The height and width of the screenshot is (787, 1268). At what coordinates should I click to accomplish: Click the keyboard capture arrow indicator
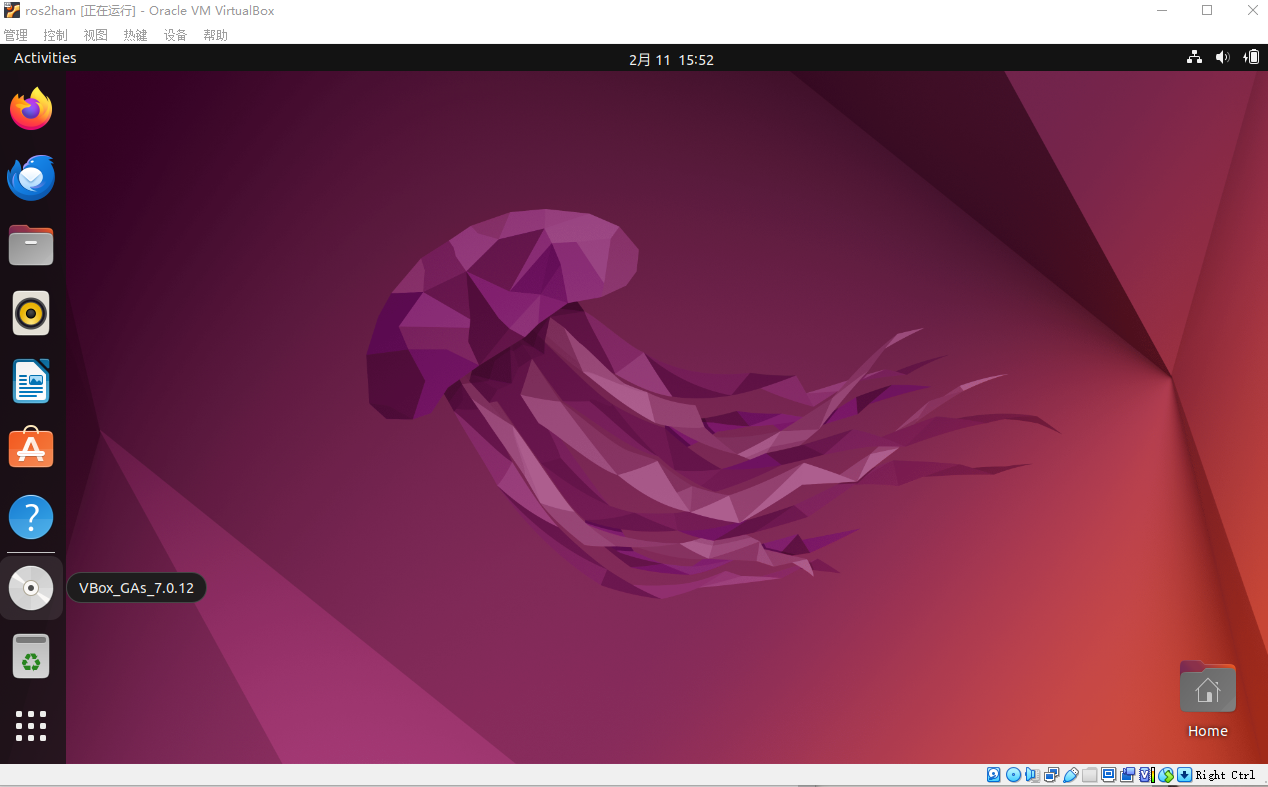point(1184,775)
